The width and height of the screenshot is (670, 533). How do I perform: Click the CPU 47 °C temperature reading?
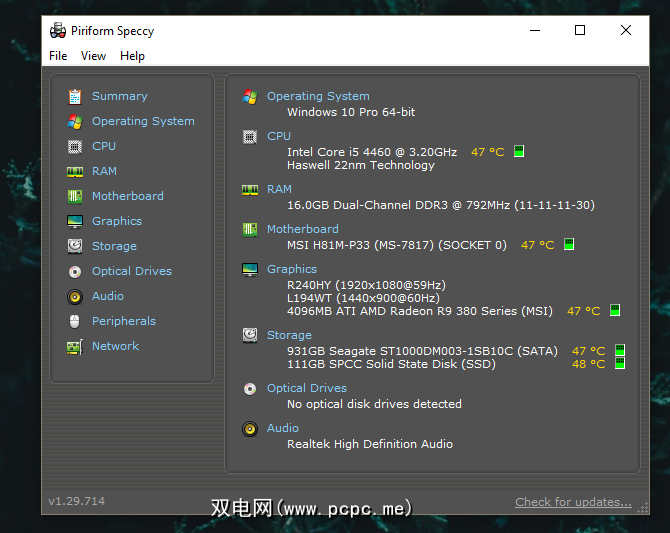[x=488, y=152]
